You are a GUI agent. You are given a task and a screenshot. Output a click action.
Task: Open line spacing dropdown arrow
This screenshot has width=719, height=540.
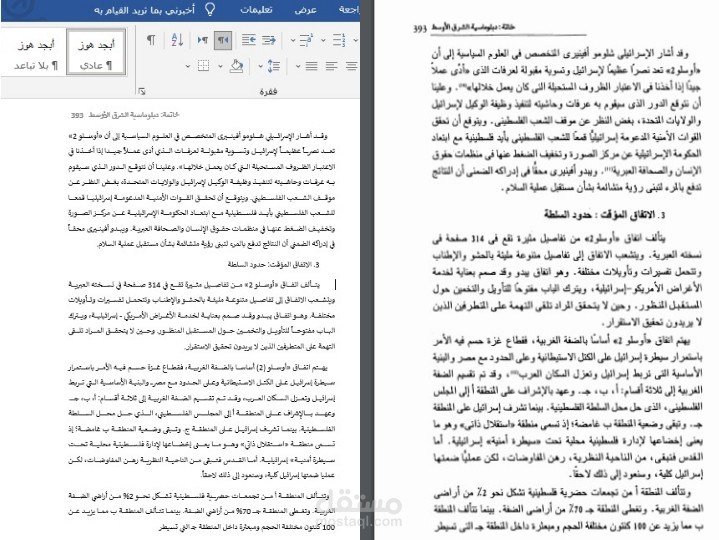pos(260,66)
